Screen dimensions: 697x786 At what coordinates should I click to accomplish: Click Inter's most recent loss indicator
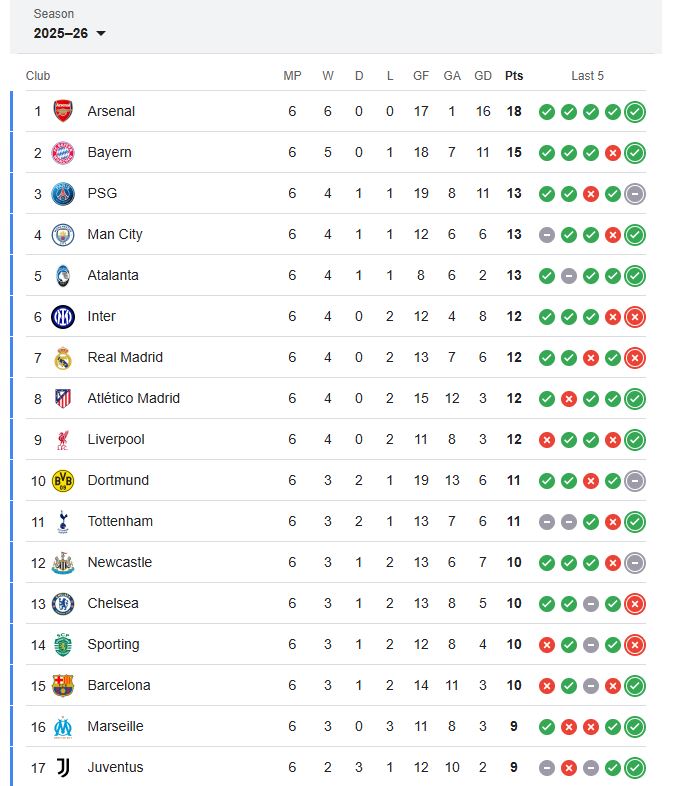635,316
